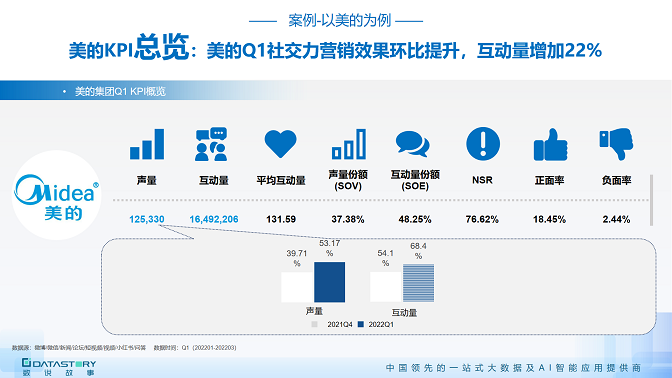This screenshot has width=672, height=378.
Task: Click the 2022Q1 legend color square
Action: 360,324
